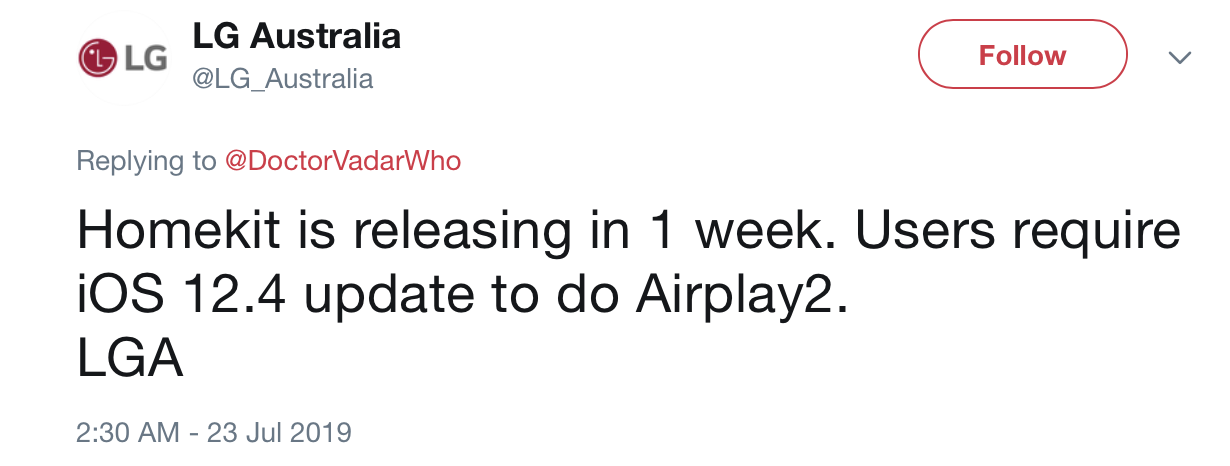This screenshot has width=1230, height=466.
Task: Open the tweet timestamp 2:30 AM link
Action: [128, 433]
